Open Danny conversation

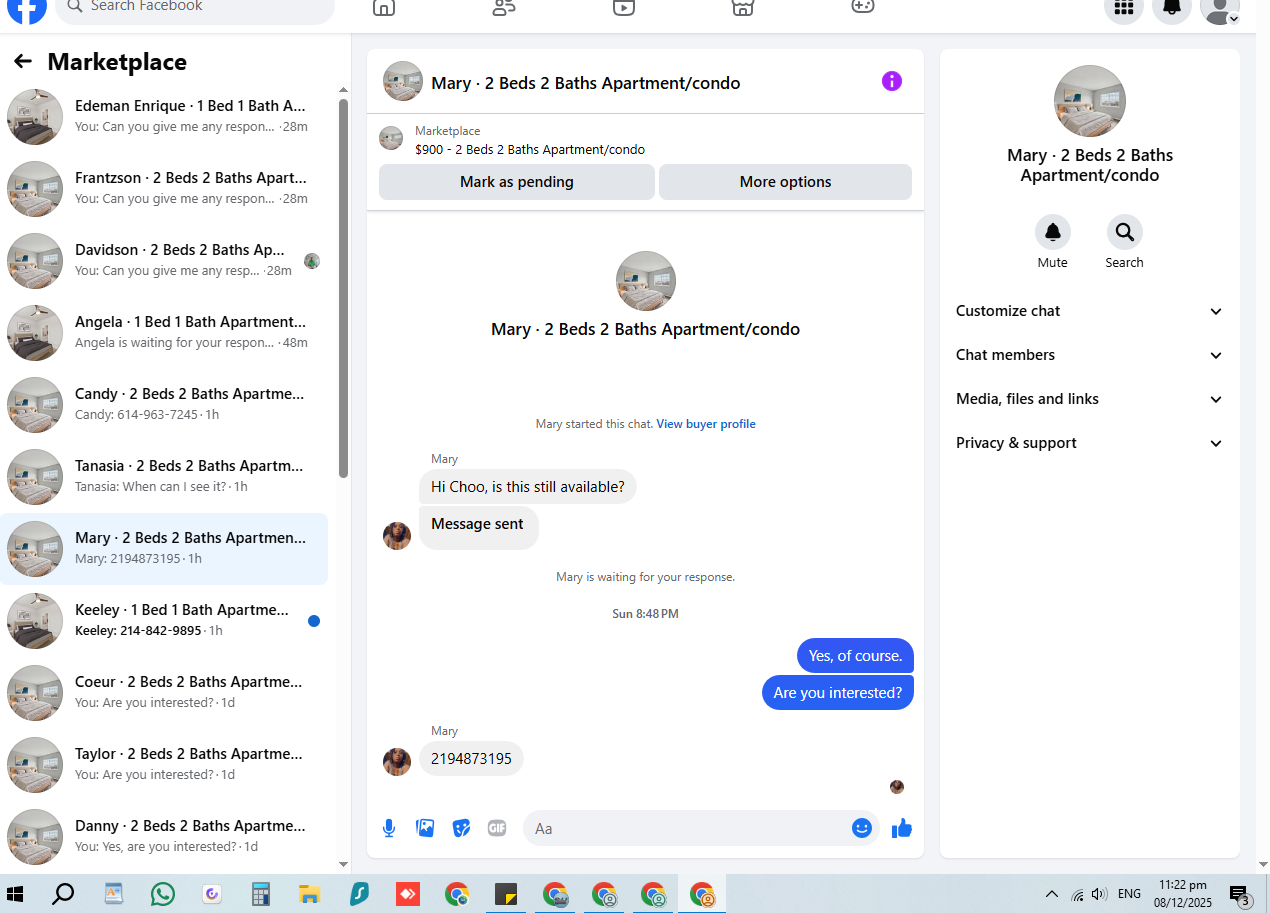(164, 837)
